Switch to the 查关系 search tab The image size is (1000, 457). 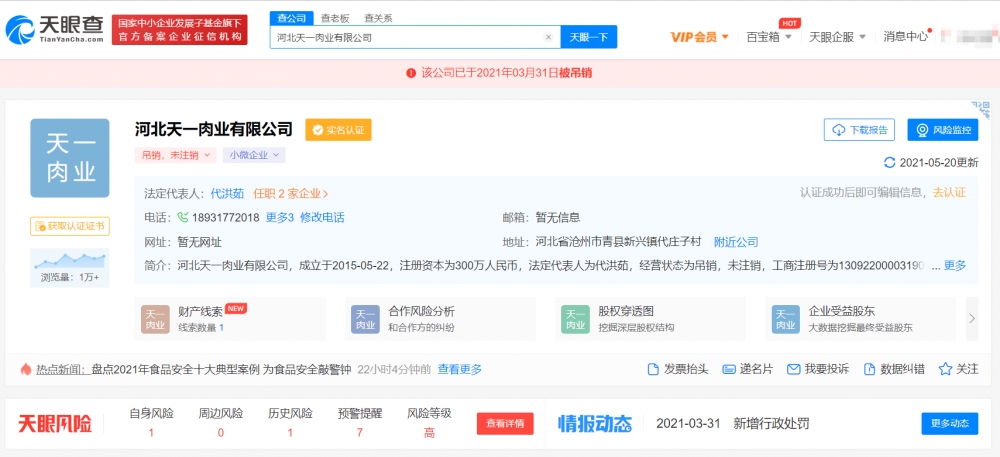378,18
